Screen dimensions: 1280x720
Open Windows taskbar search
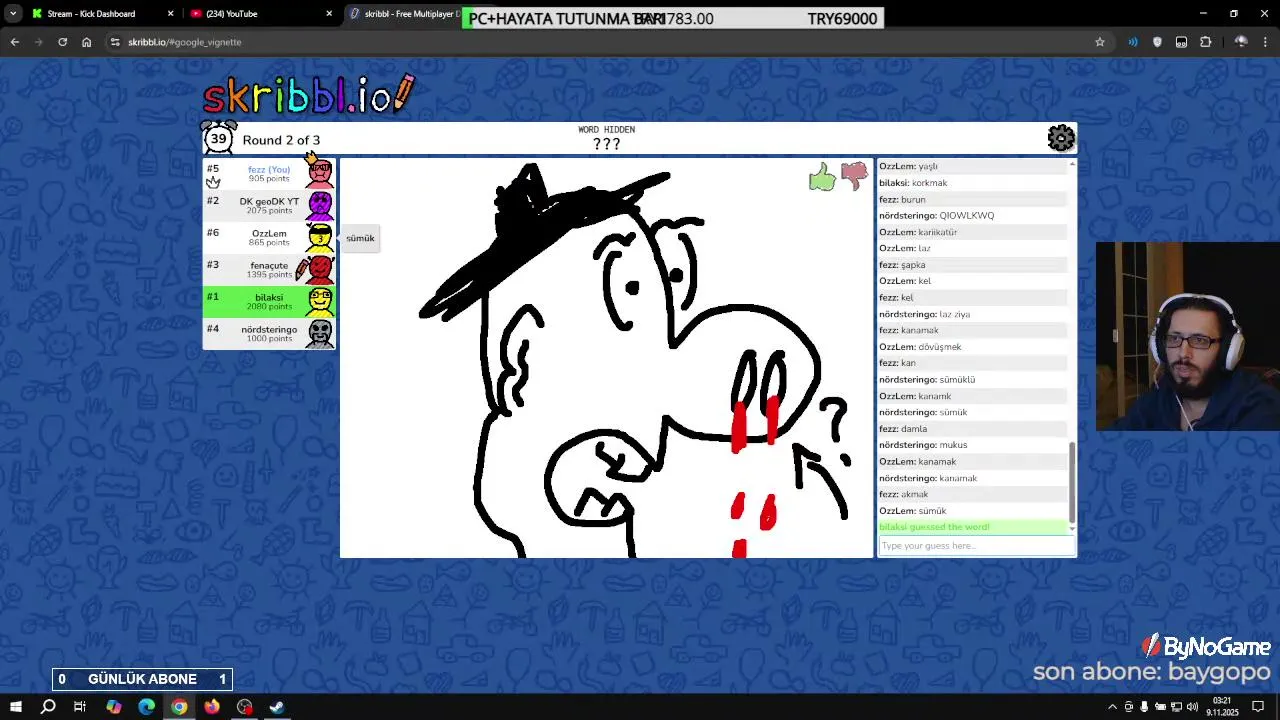click(48, 707)
